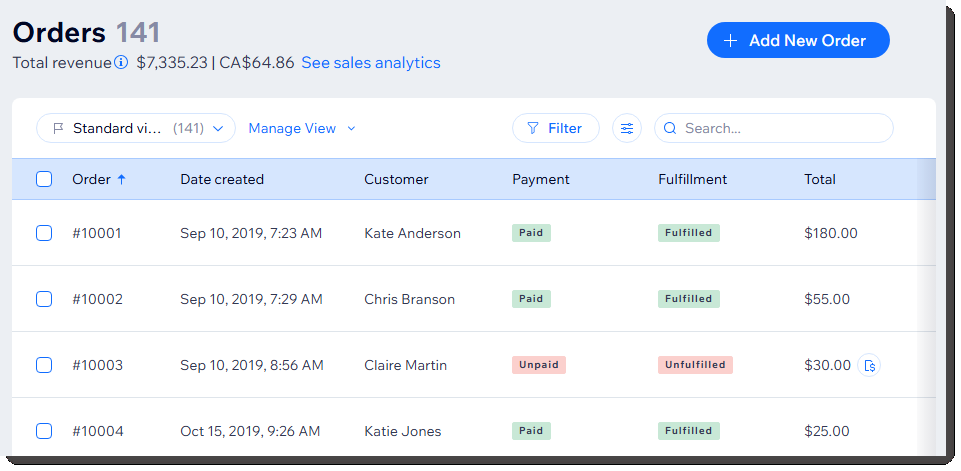Open order #10003
Image resolution: width=961 pixels, height=471 pixels.
pos(97,366)
